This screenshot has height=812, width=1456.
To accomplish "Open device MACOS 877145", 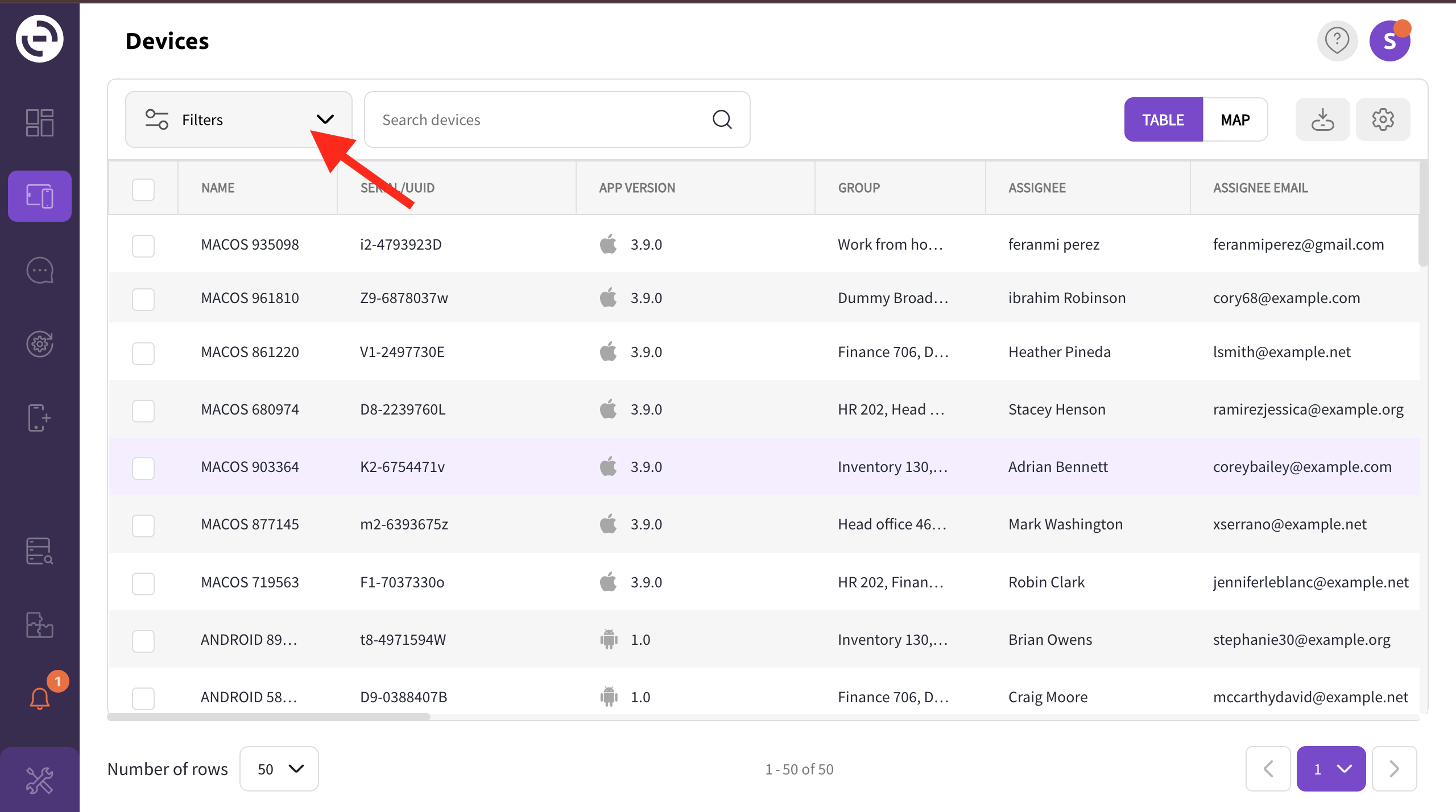I will (250, 524).
